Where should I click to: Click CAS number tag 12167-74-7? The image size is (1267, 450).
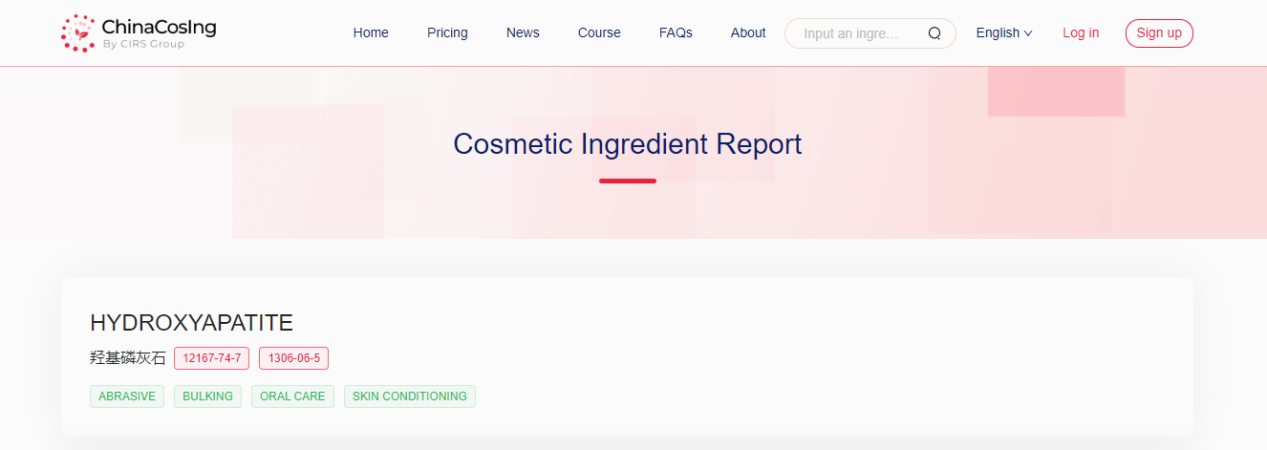211,358
